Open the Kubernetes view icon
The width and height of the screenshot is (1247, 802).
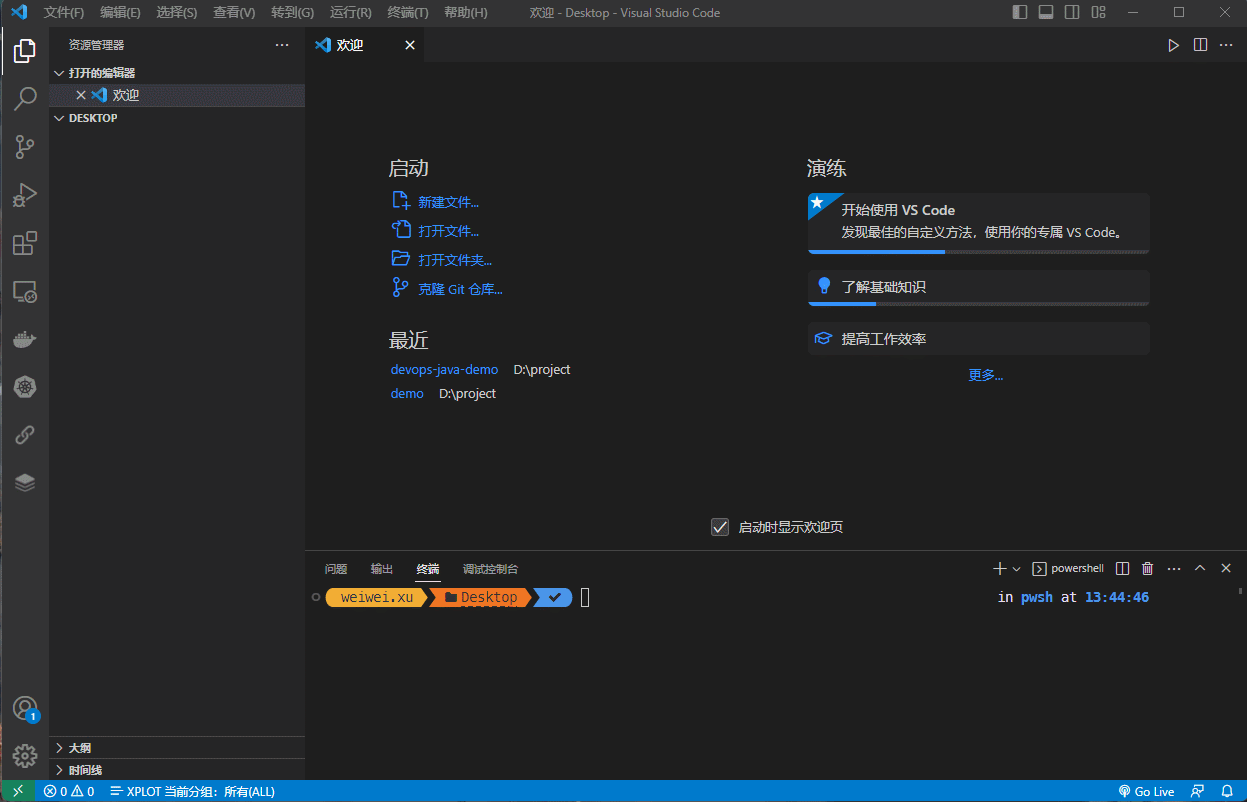point(25,388)
